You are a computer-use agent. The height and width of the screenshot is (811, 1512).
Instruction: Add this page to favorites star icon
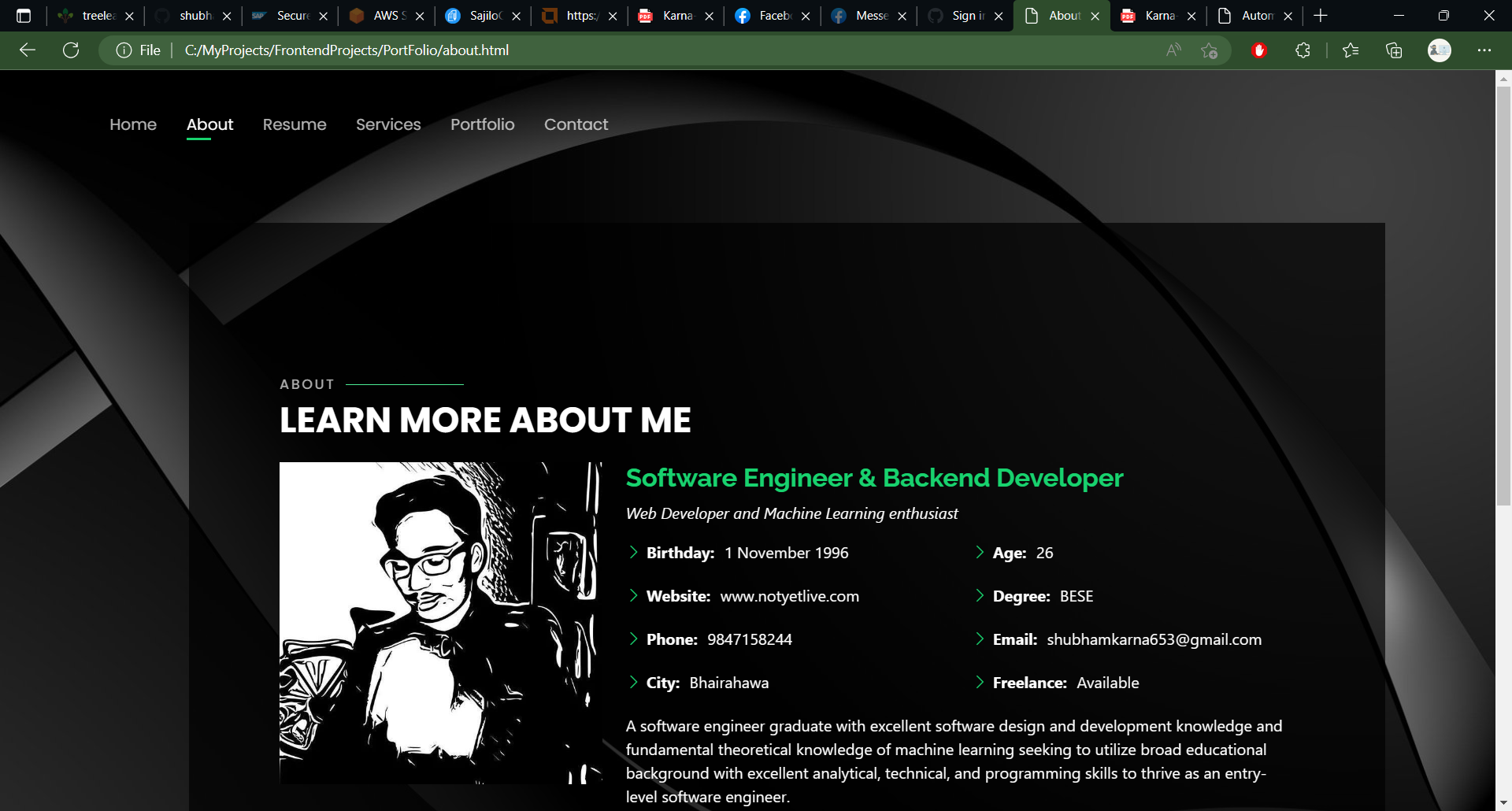pyautogui.click(x=1210, y=50)
